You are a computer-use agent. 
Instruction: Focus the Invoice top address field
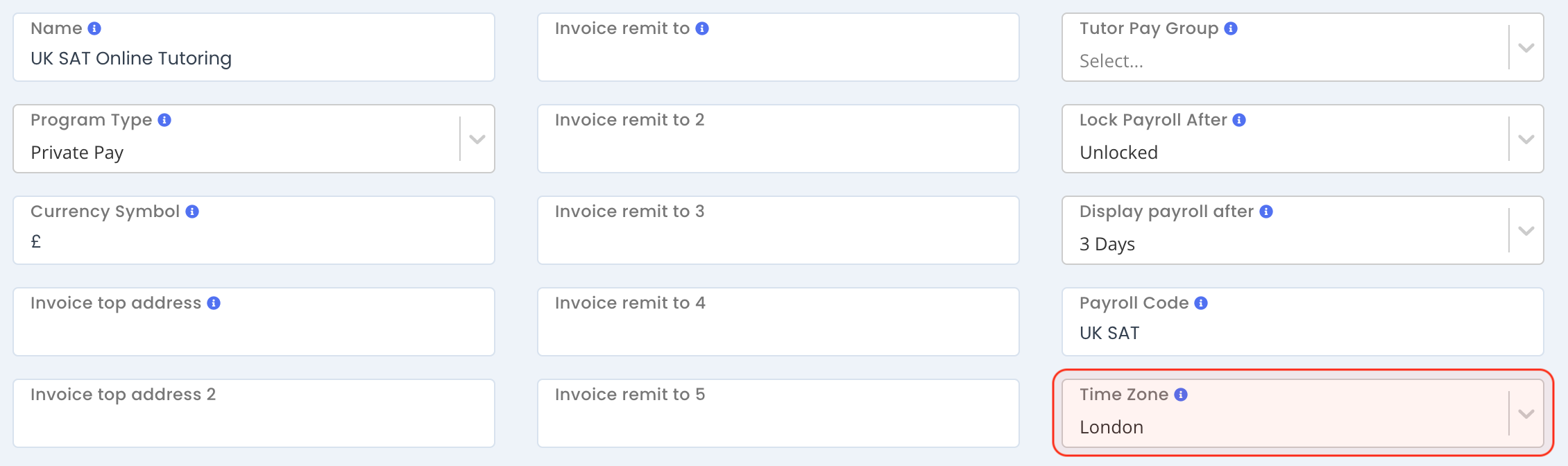click(x=254, y=322)
